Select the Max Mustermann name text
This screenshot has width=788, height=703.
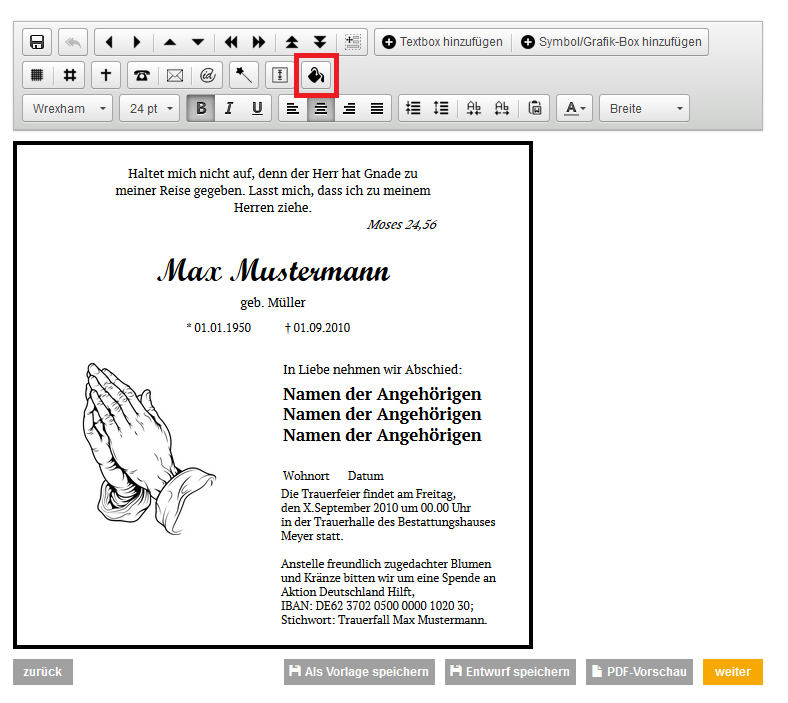click(x=273, y=271)
